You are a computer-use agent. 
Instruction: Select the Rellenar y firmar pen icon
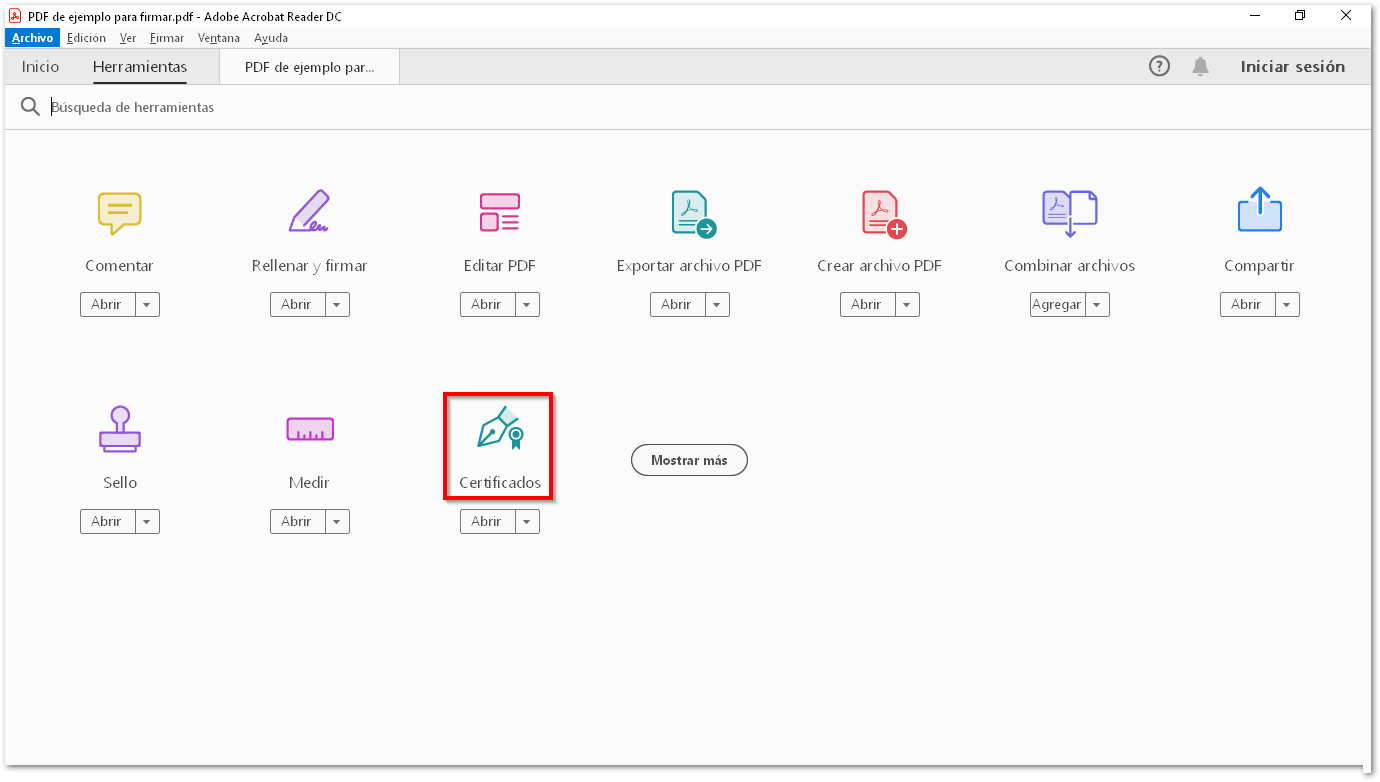(309, 211)
